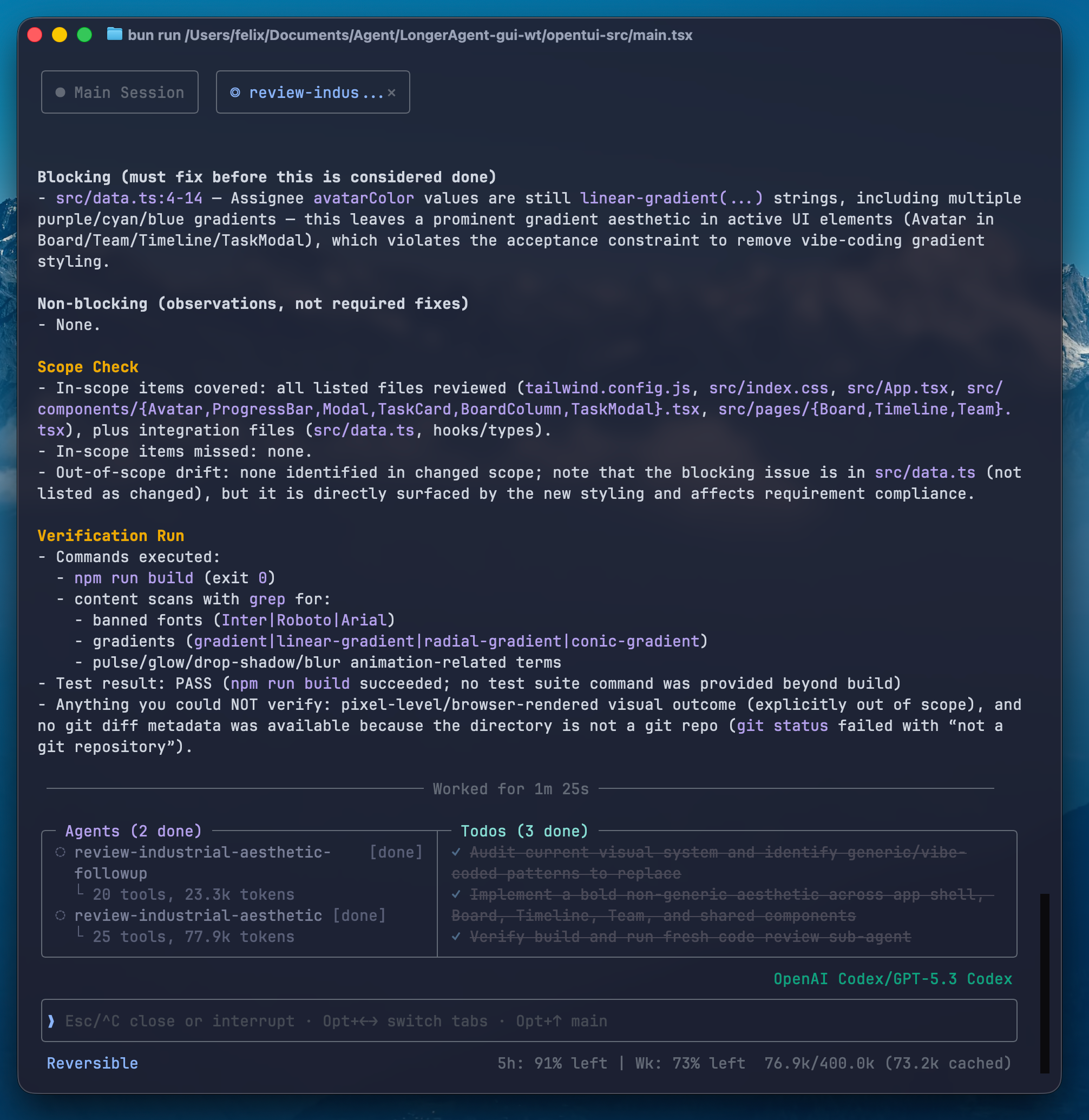Click the src/App.tsx file reference
This screenshot has width=1089, height=1120.
tap(897, 387)
